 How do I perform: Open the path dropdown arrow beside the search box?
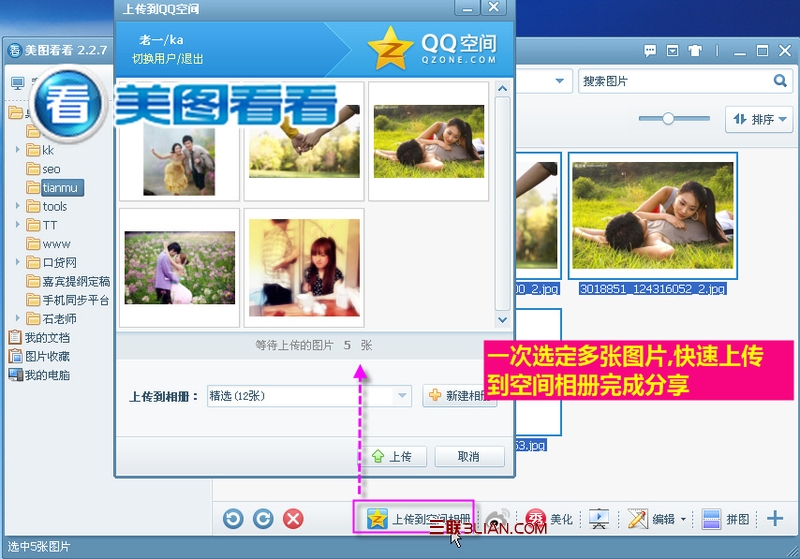click(x=559, y=81)
